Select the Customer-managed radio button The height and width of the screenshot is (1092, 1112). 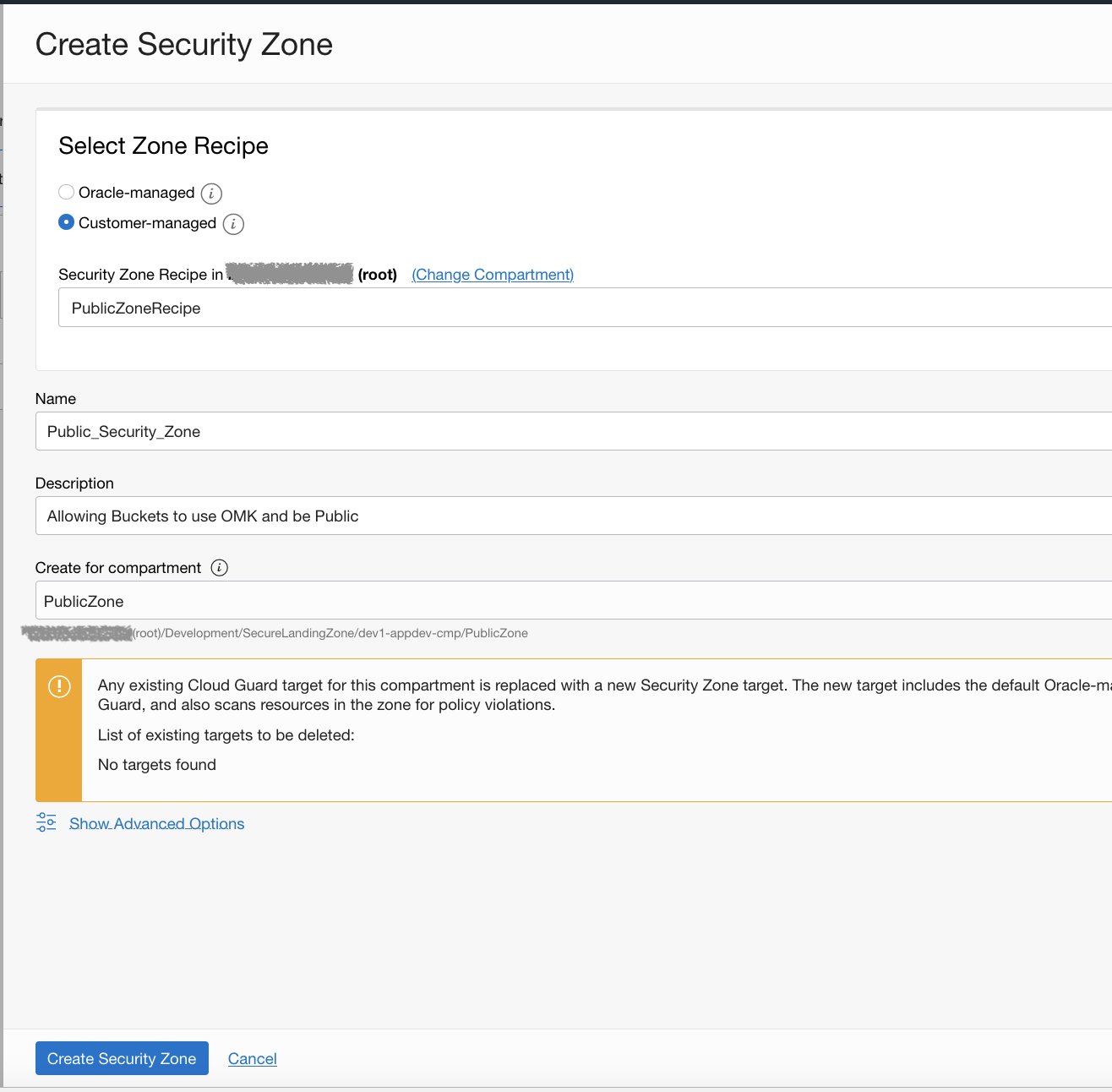click(x=66, y=222)
